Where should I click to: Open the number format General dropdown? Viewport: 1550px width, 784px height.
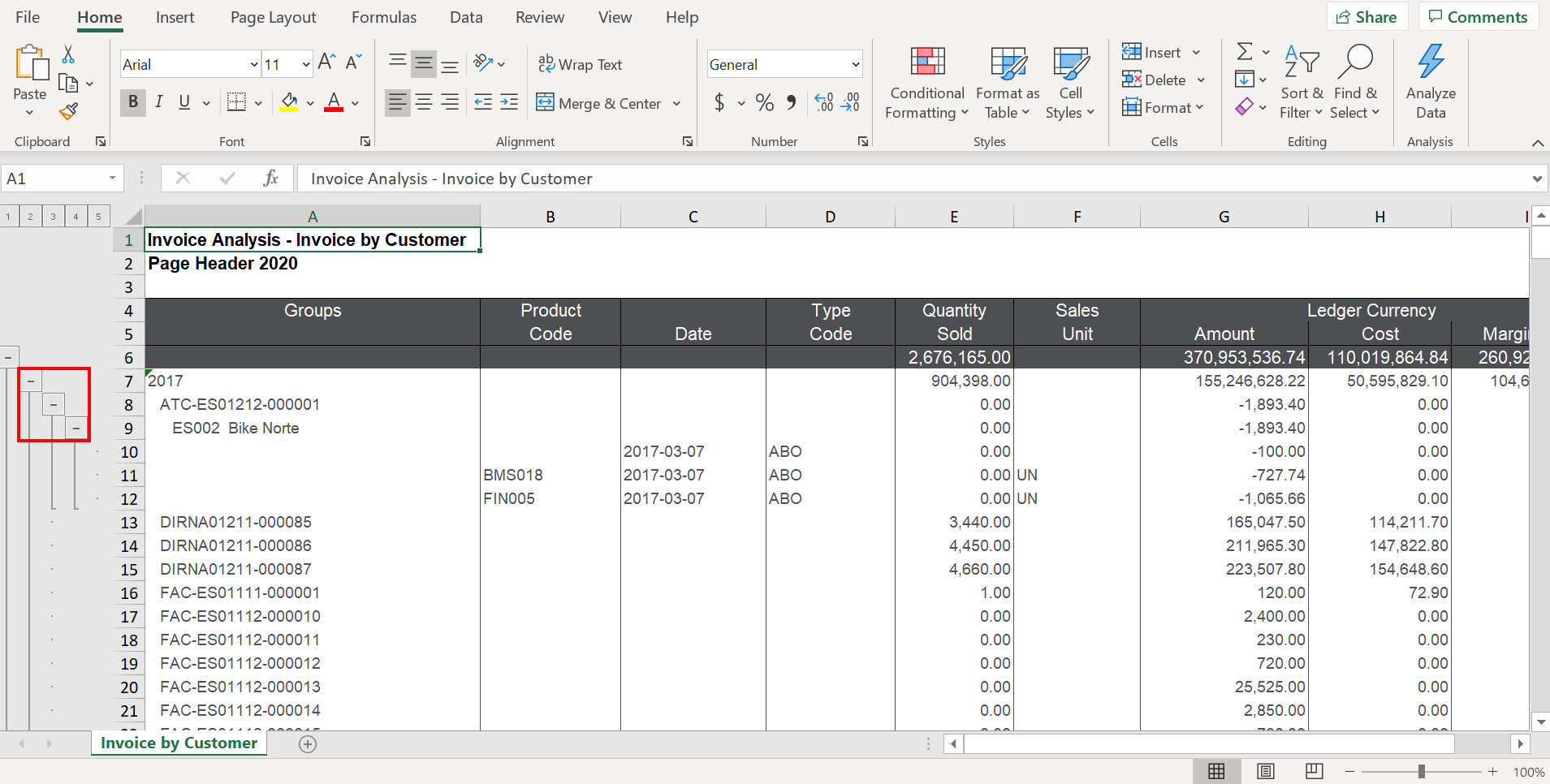click(855, 64)
